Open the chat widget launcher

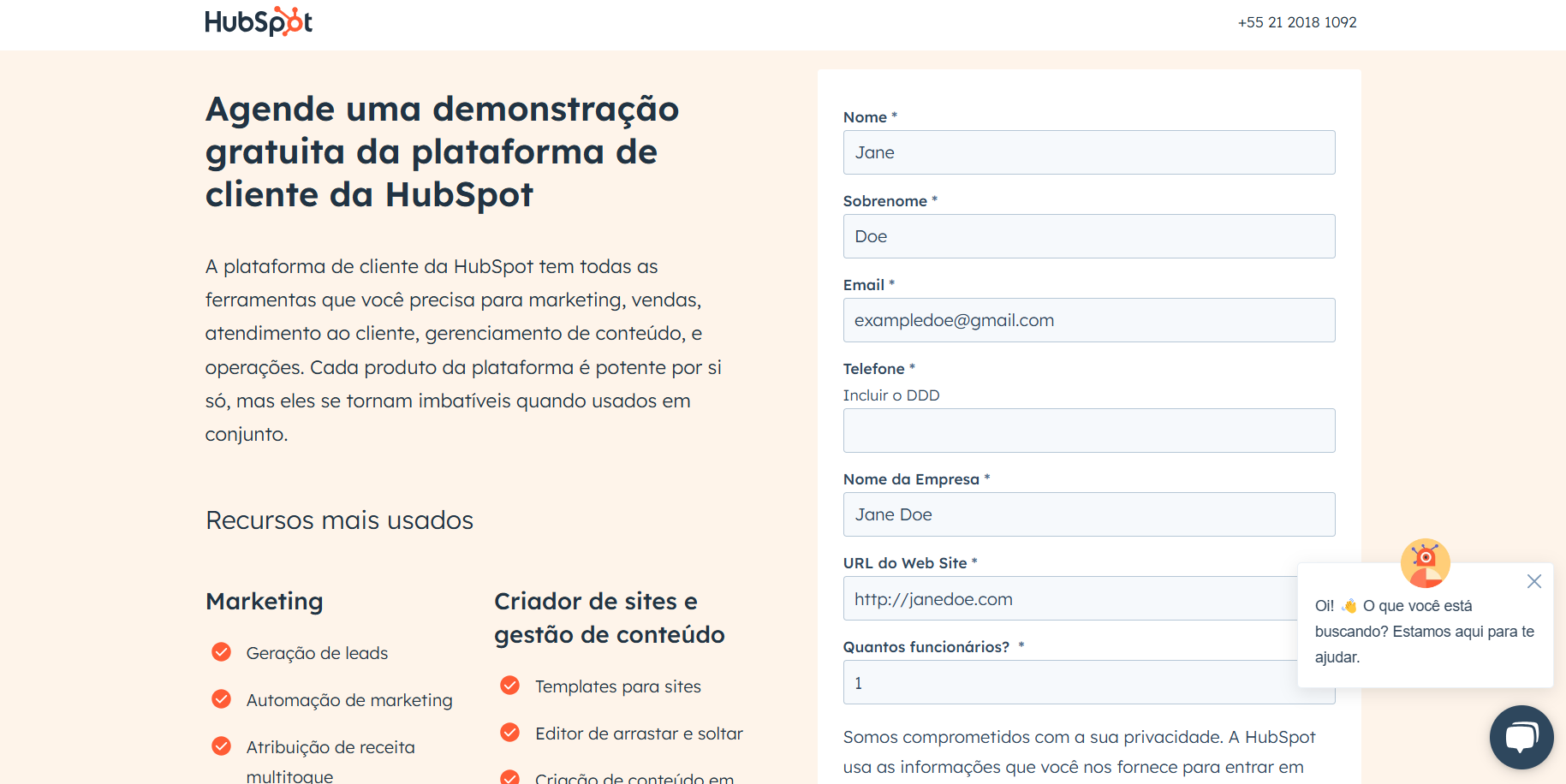[x=1521, y=737]
